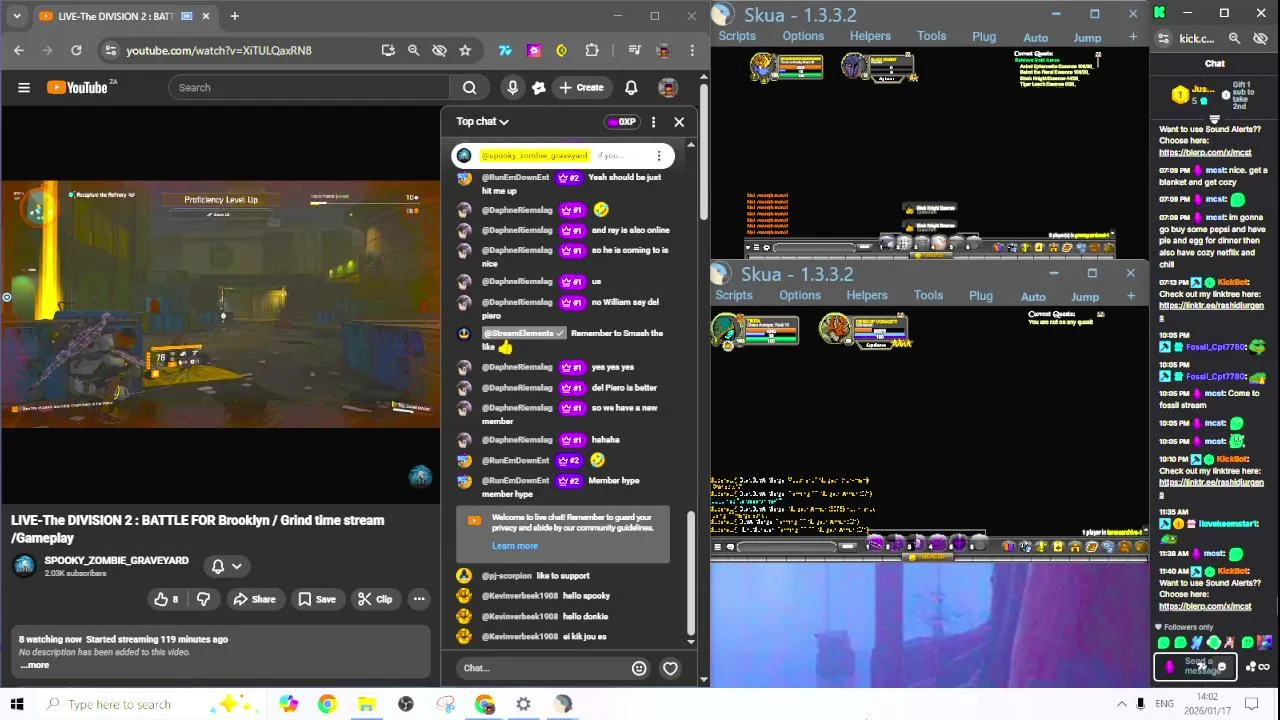This screenshot has width=1280, height=720.
Task: Like the video with thumbs up
Action: 165,599
